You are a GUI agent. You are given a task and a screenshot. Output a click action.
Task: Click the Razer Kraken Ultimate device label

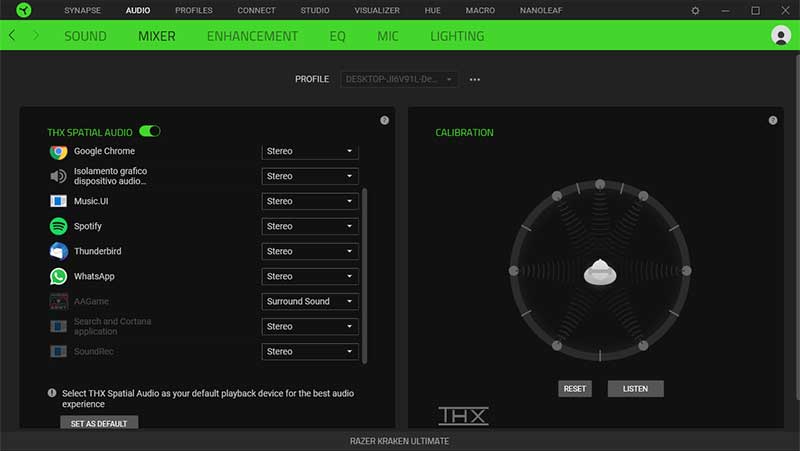[399, 441]
